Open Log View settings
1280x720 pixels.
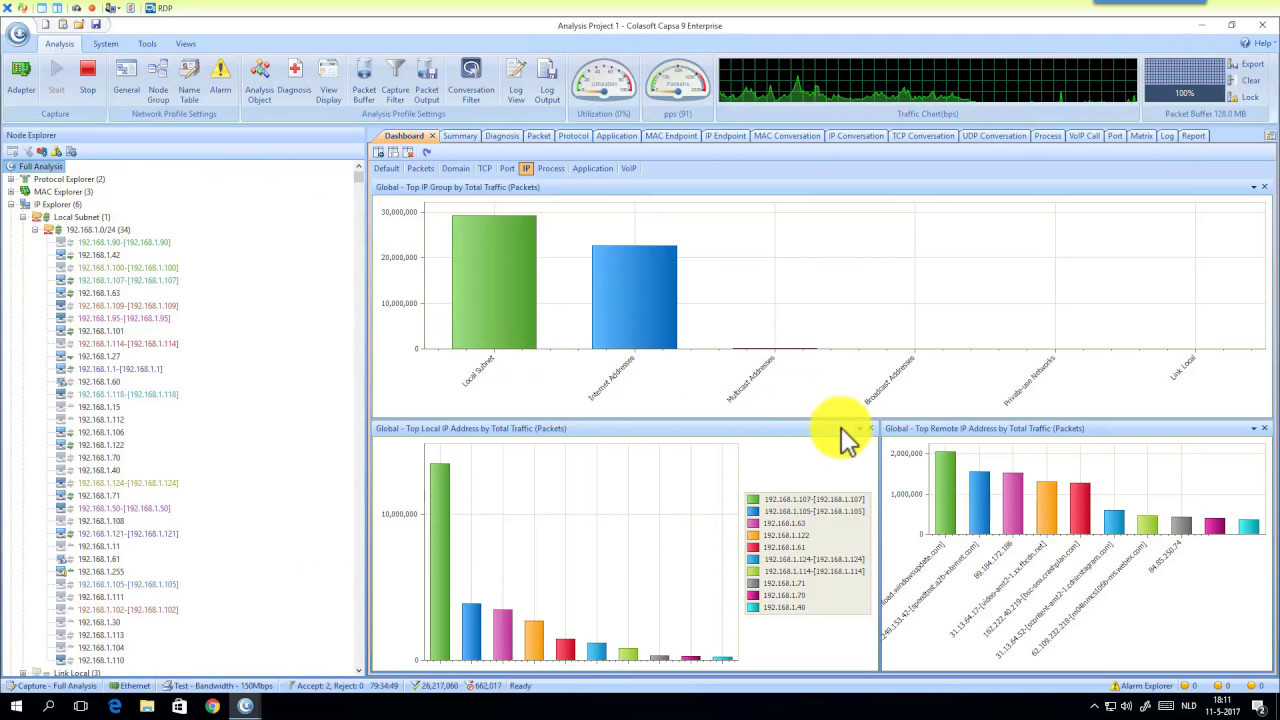pos(516,81)
